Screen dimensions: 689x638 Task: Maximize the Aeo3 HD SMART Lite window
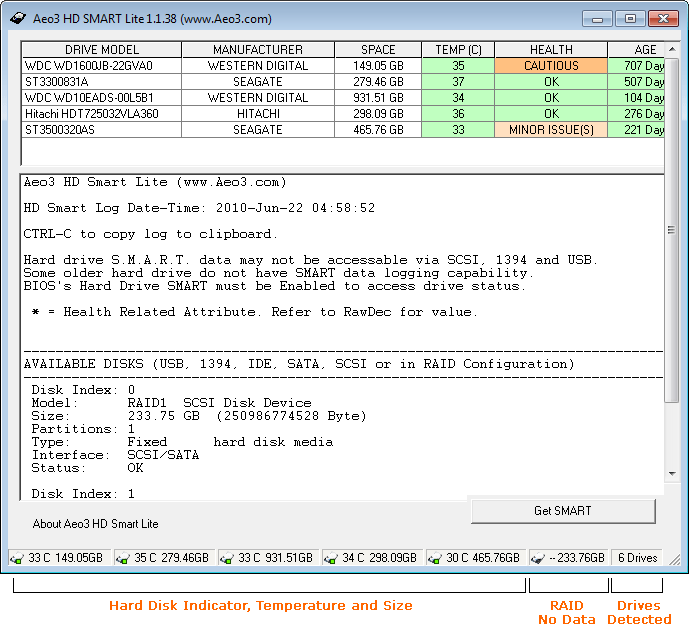coord(630,19)
